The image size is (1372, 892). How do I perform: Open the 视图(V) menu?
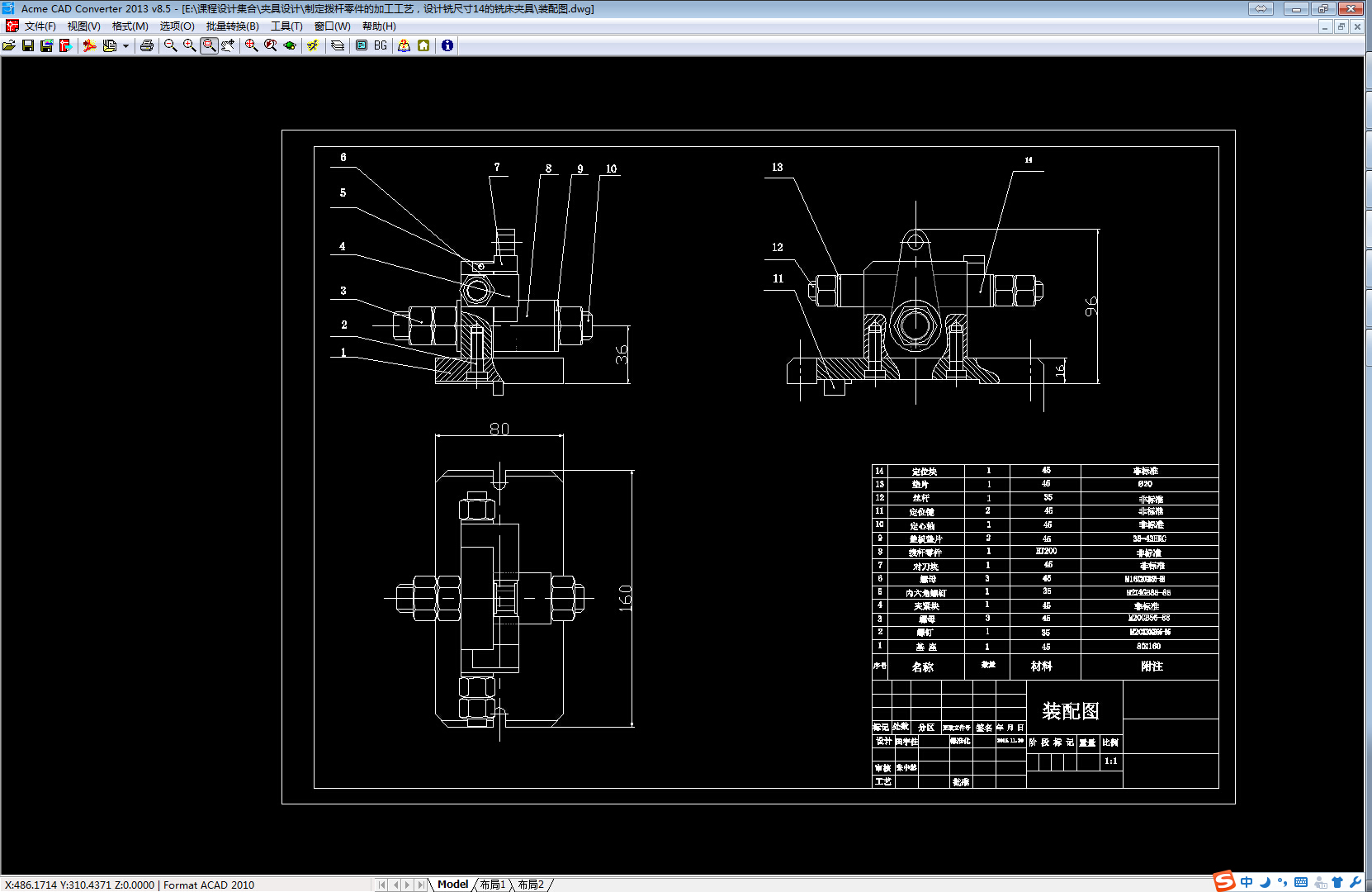(x=84, y=26)
